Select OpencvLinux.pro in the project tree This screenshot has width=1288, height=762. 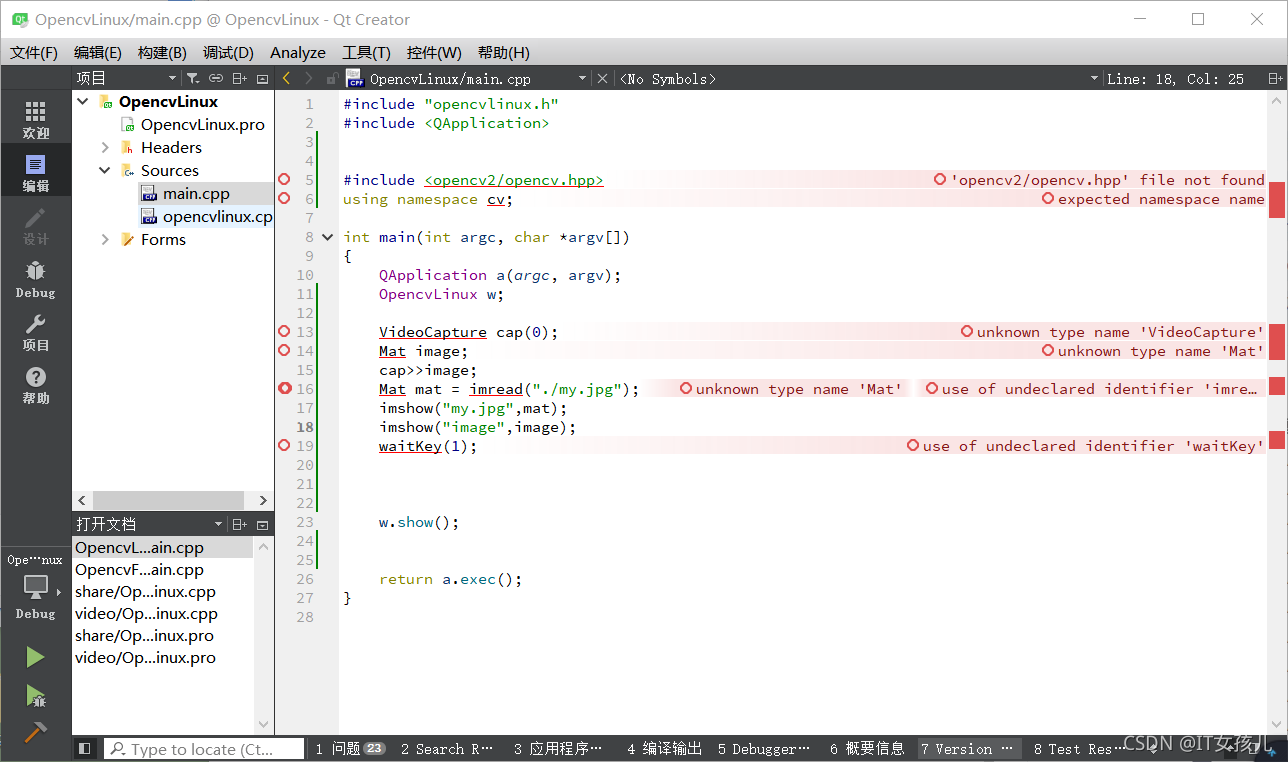pyautogui.click(x=202, y=124)
